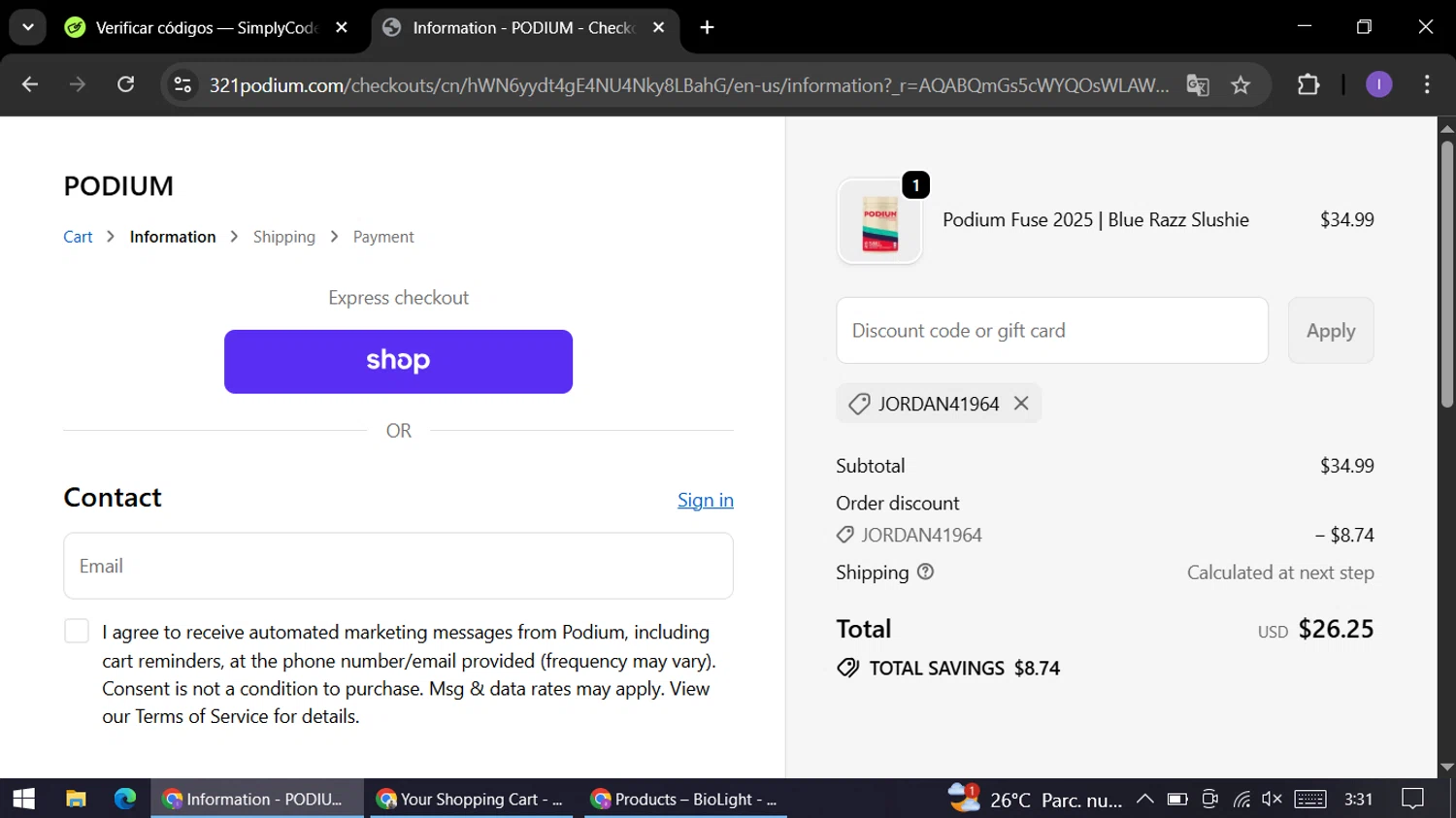Click the scrollbar up arrow
Image resolution: width=1456 pixels, height=818 pixels.
pyautogui.click(x=1447, y=128)
